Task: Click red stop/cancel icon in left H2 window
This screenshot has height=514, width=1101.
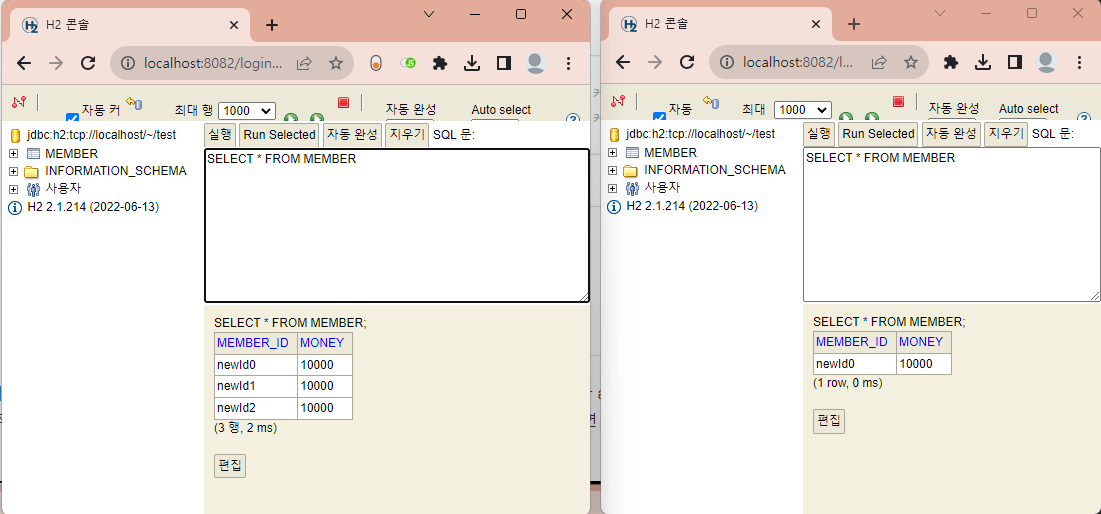Action: point(343,103)
